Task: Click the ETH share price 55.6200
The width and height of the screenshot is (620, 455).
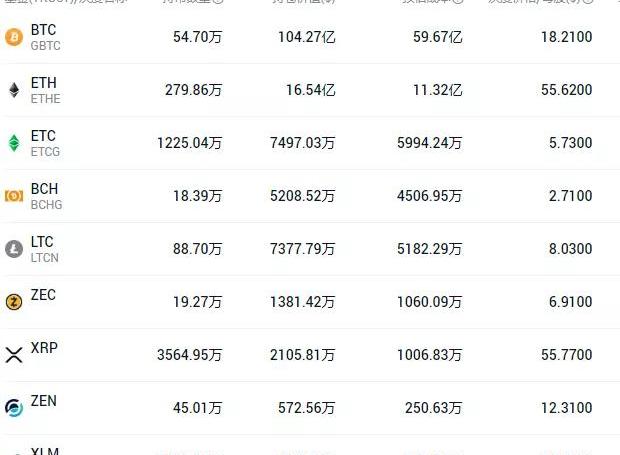Action: point(567,90)
